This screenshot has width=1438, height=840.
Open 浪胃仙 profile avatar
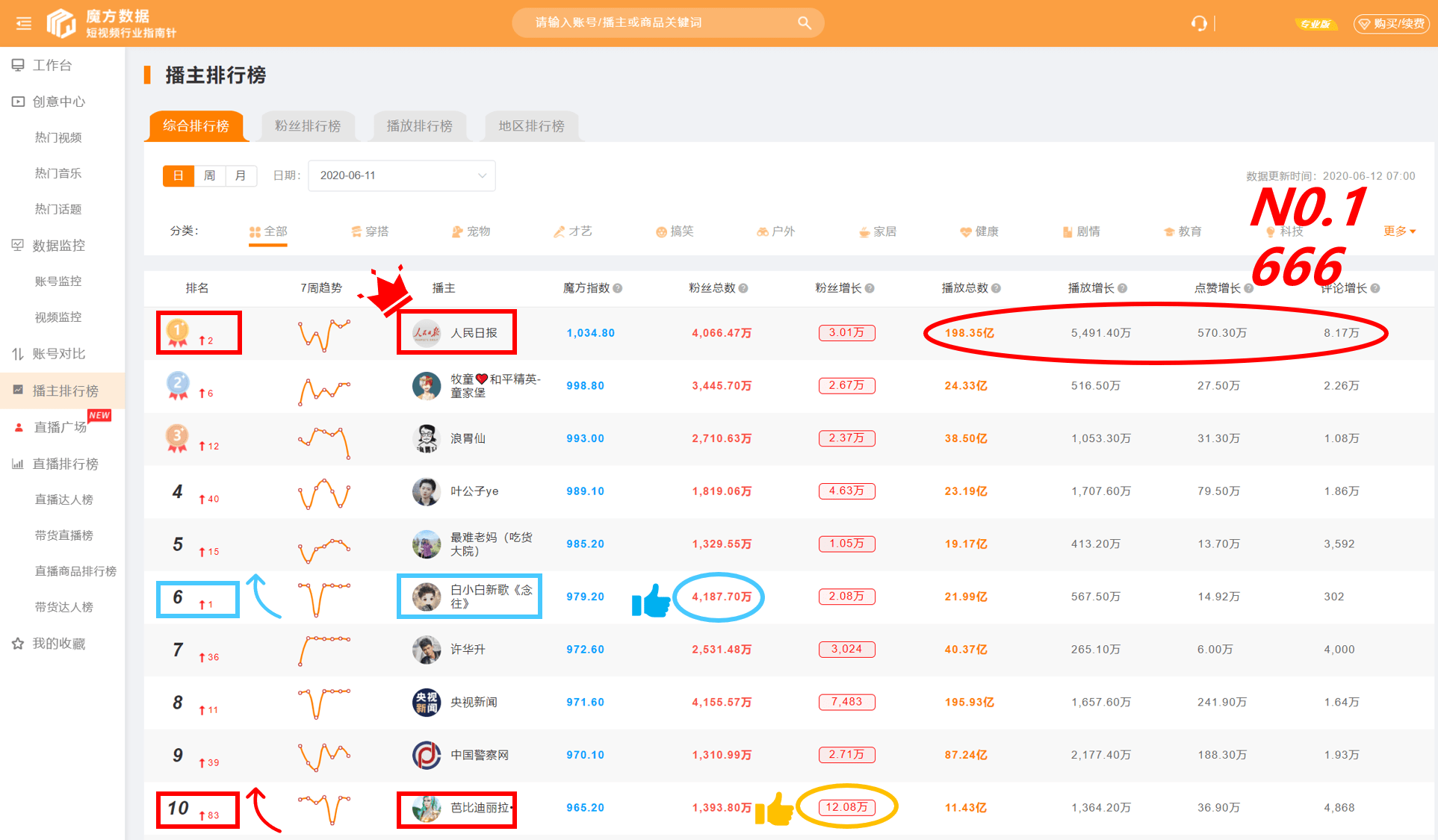[427, 438]
